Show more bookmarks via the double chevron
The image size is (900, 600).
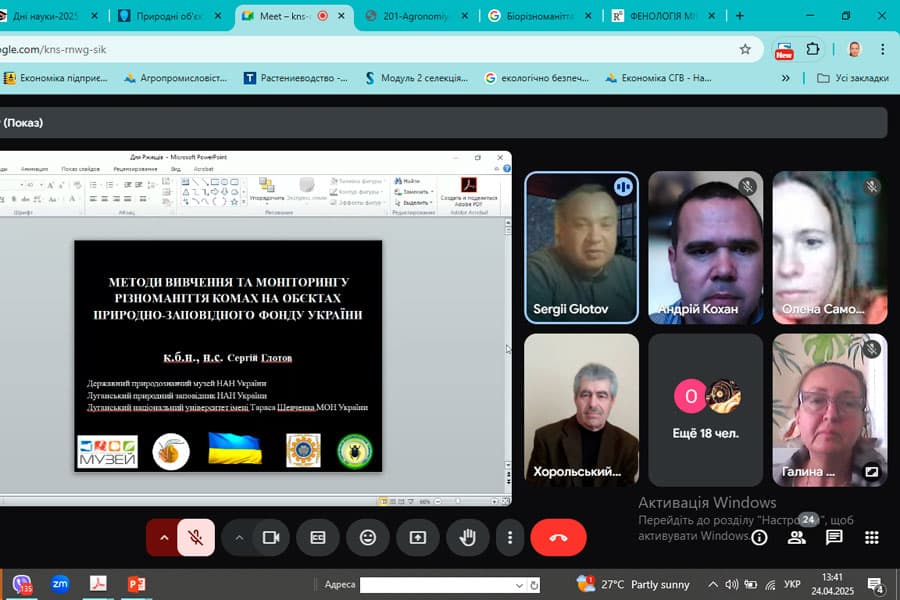786,78
